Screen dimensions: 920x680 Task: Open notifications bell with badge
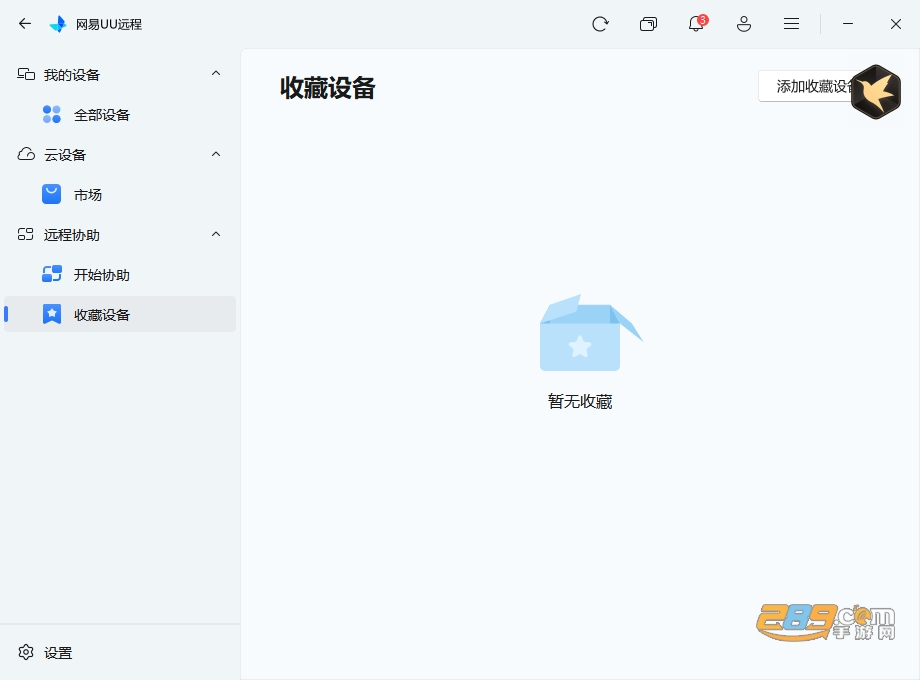pos(696,23)
